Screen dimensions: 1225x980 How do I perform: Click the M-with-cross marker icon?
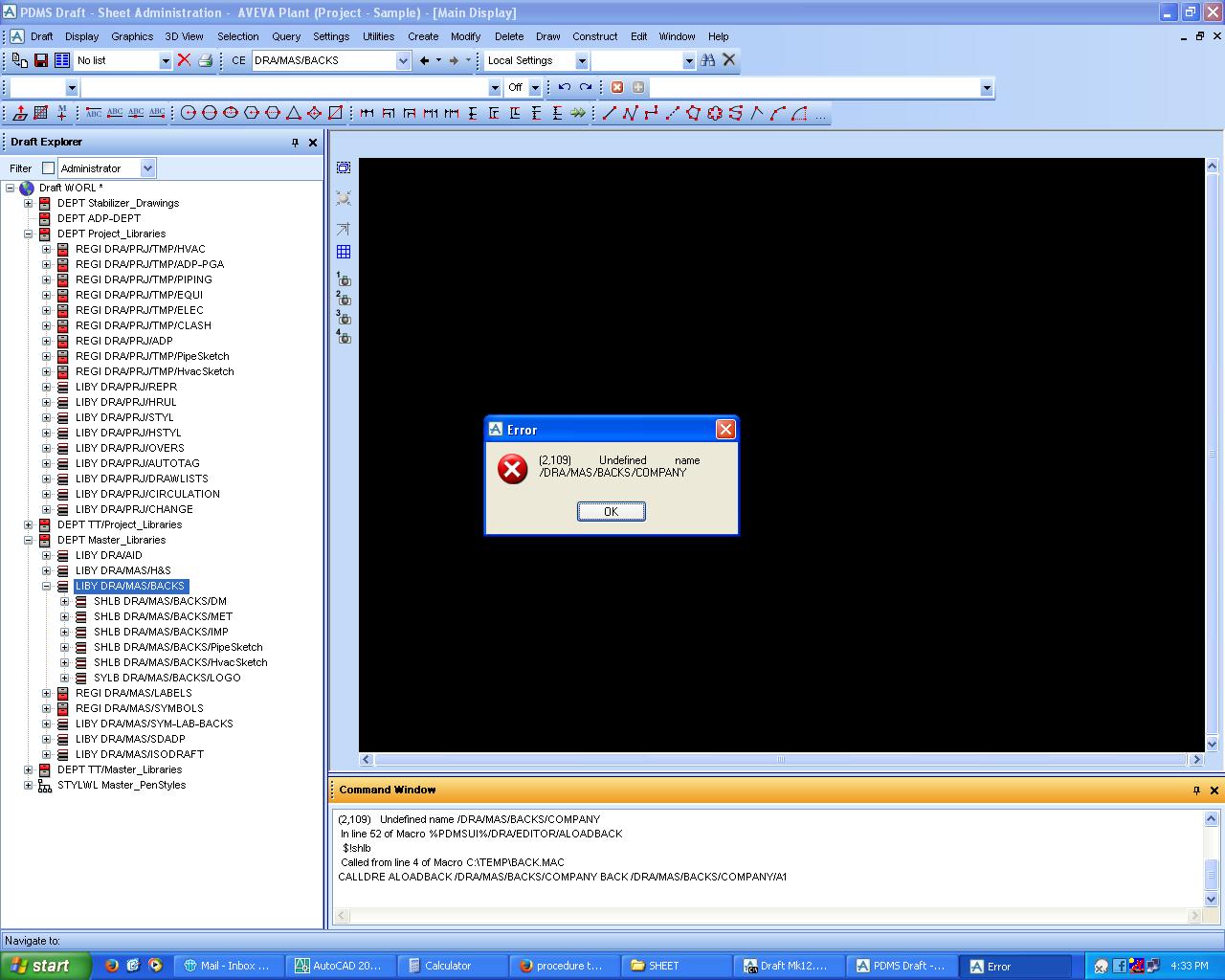pos(62,113)
